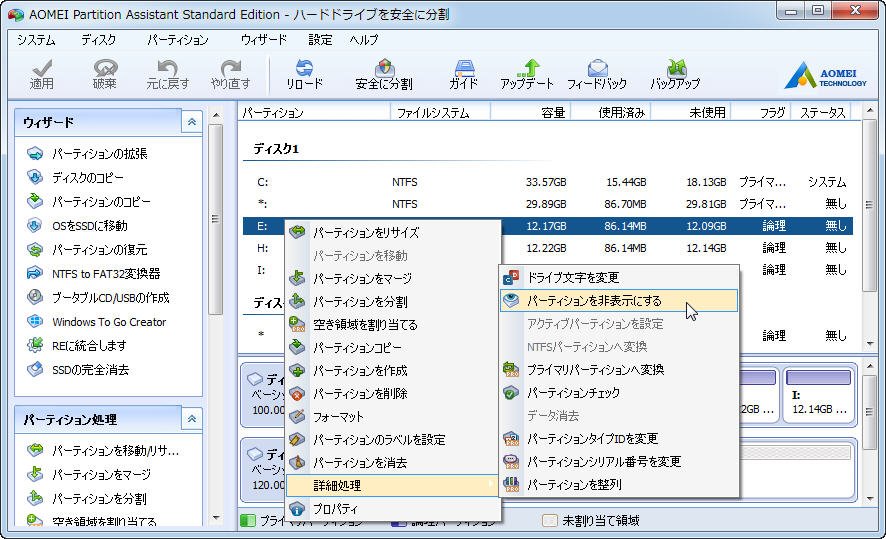Click the リロード (Reload) toolbar icon
This screenshot has width=886, height=539.
tap(304, 75)
